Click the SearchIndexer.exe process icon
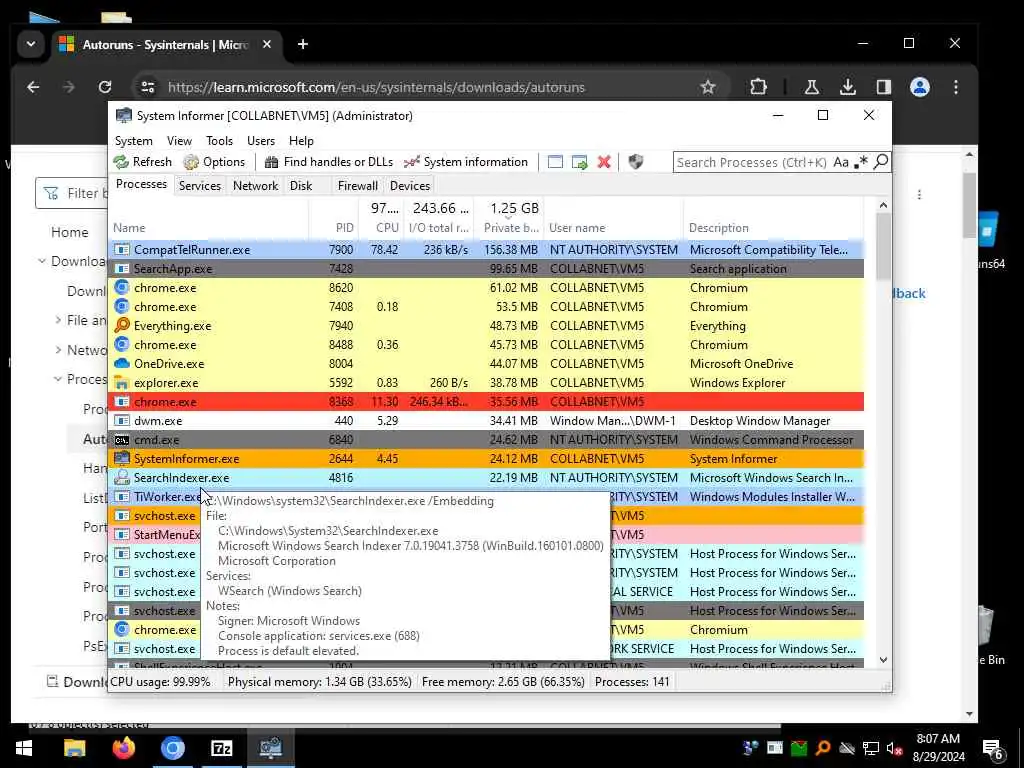The height and width of the screenshot is (768, 1024). [x=121, y=477]
